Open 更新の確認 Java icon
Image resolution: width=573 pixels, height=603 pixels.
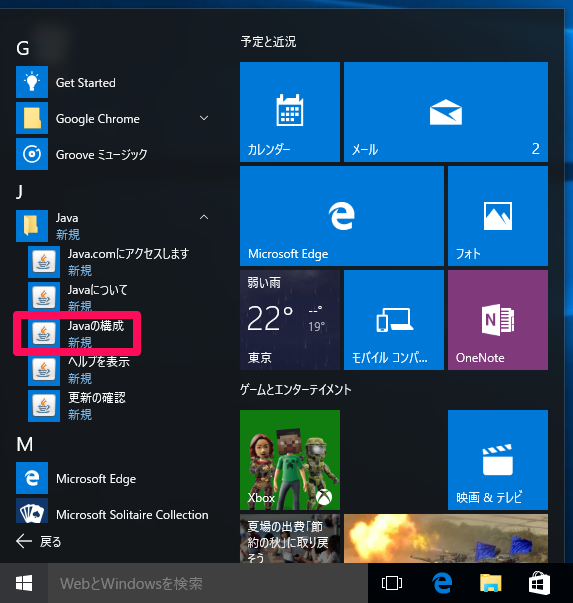[x=44, y=406]
